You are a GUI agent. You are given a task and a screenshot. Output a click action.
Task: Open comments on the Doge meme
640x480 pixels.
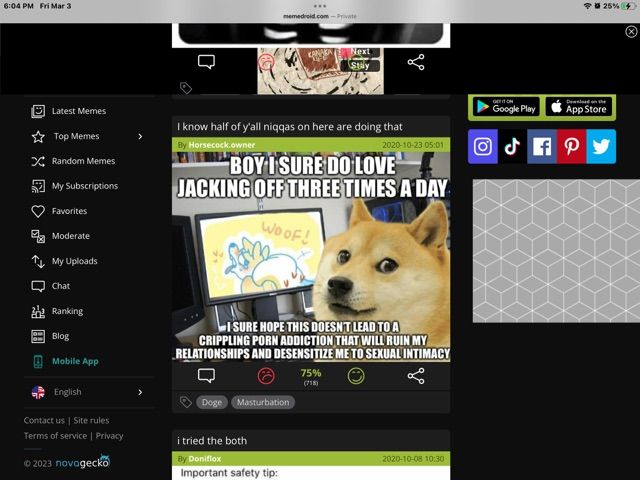tap(206, 376)
